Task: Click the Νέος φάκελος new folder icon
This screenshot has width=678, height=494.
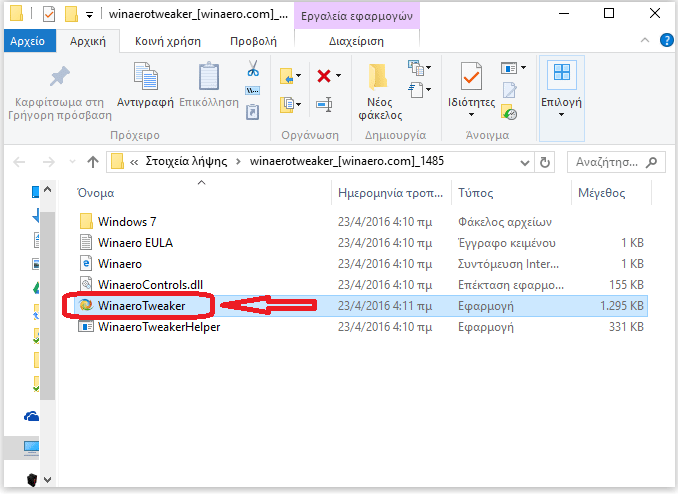Action: [379, 77]
